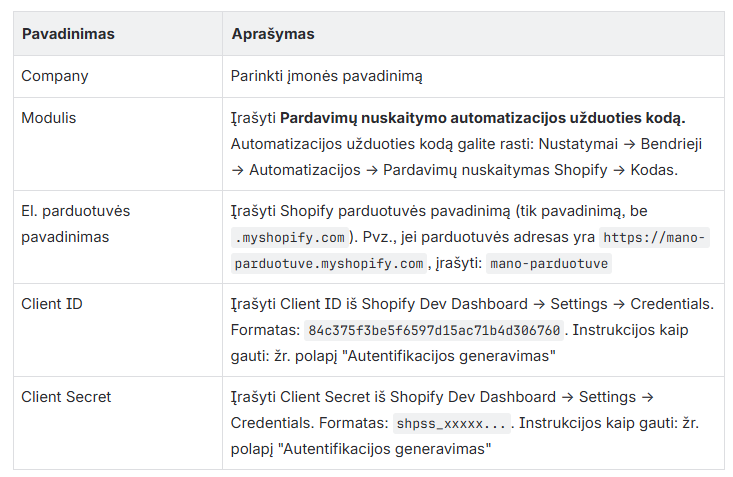
Task: Click the Pavadinimas column header
Action: [x=68, y=34]
